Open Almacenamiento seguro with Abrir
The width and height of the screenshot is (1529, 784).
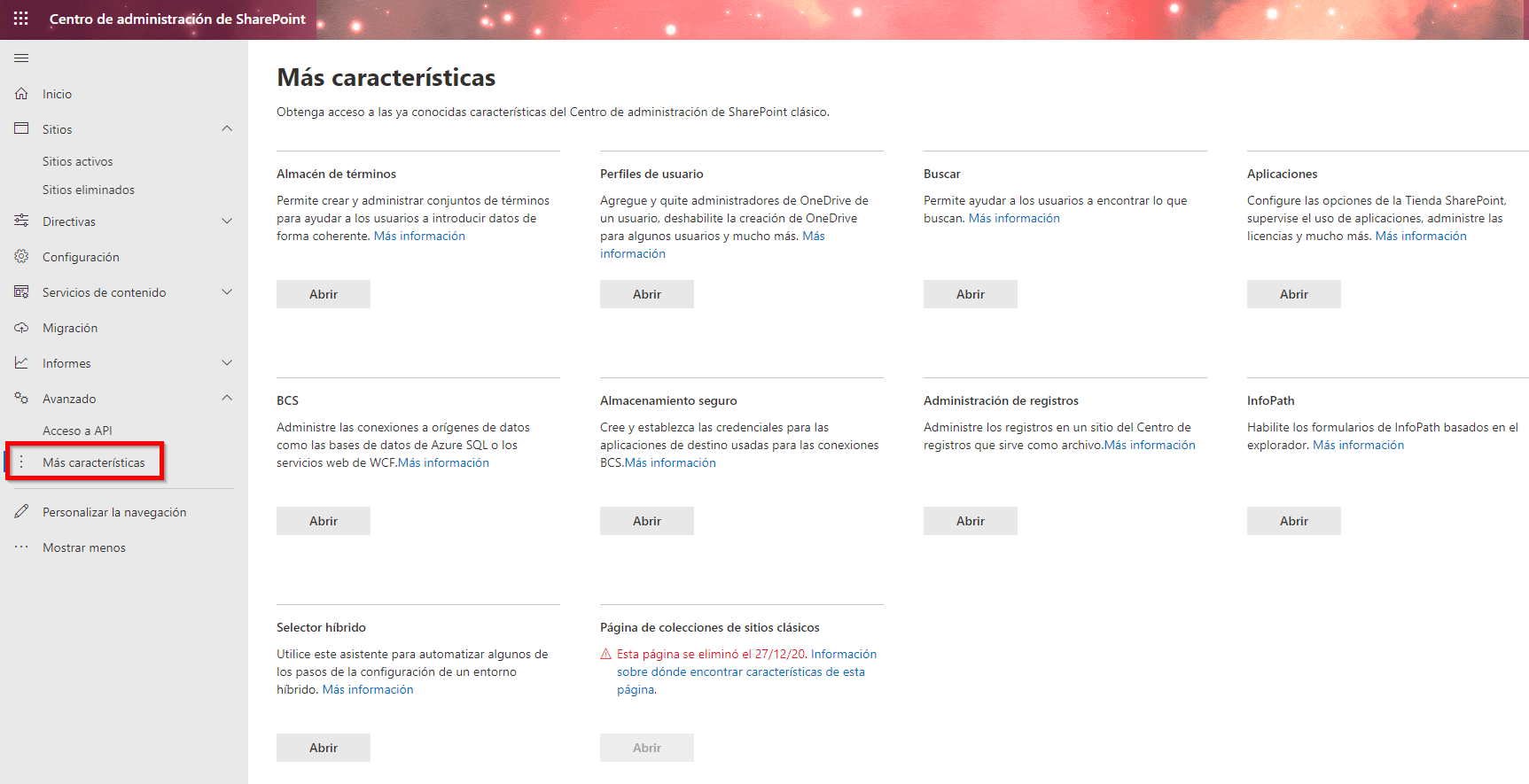pos(647,521)
